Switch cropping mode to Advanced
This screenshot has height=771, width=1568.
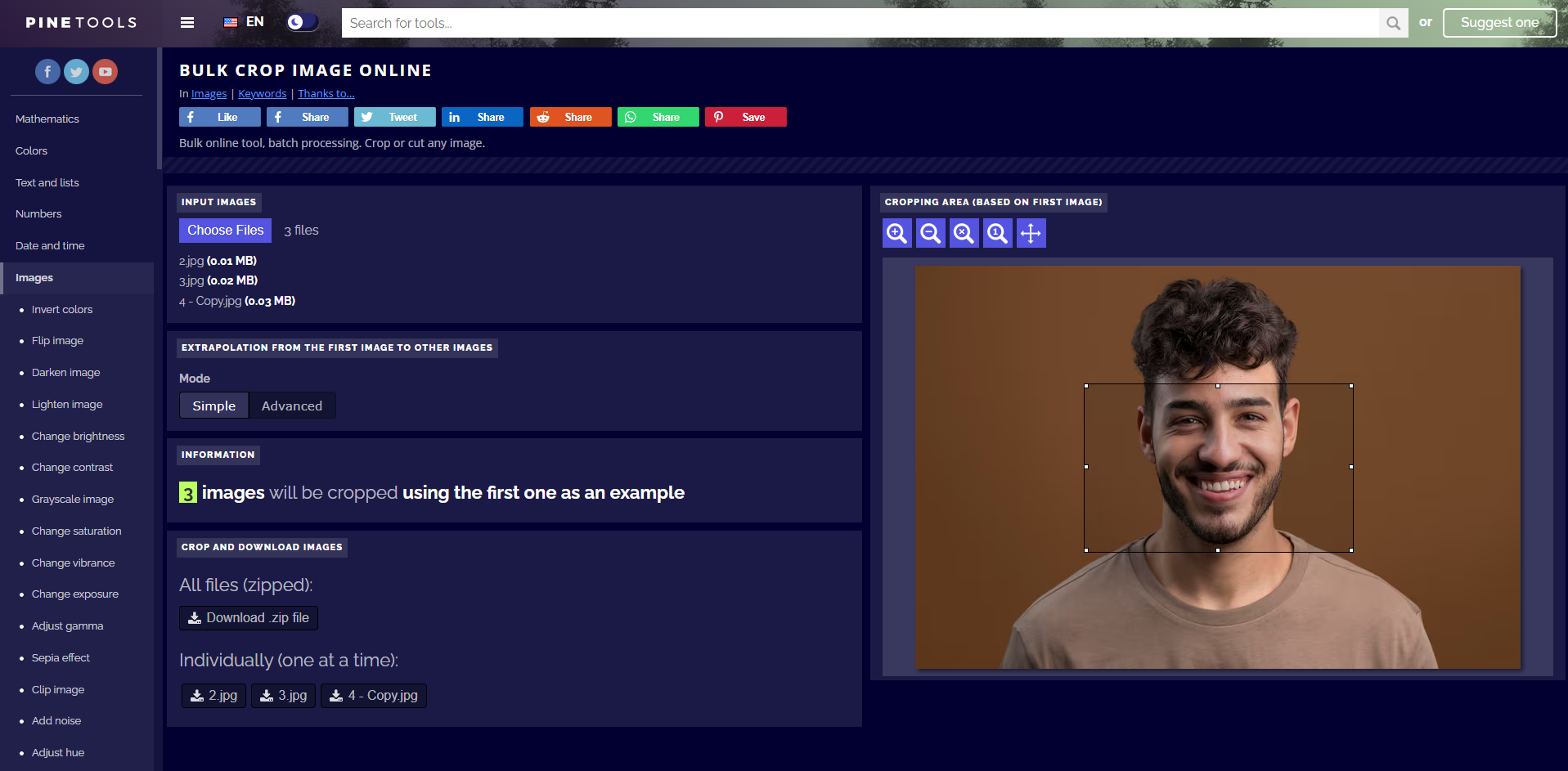pos(291,405)
